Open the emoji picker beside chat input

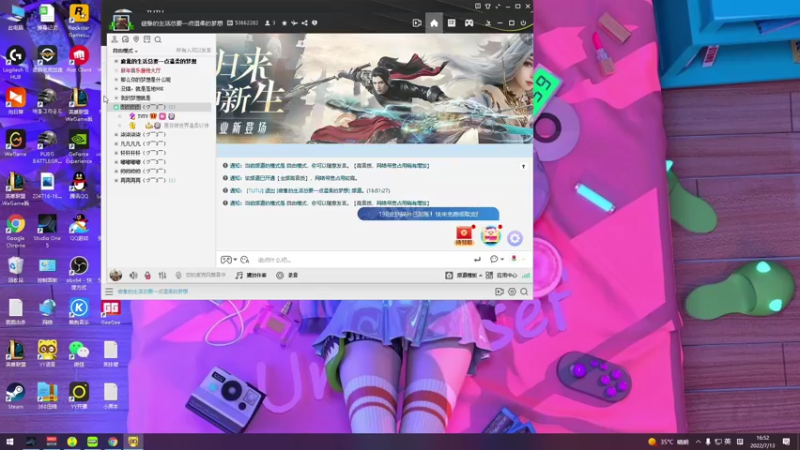point(245,260)
